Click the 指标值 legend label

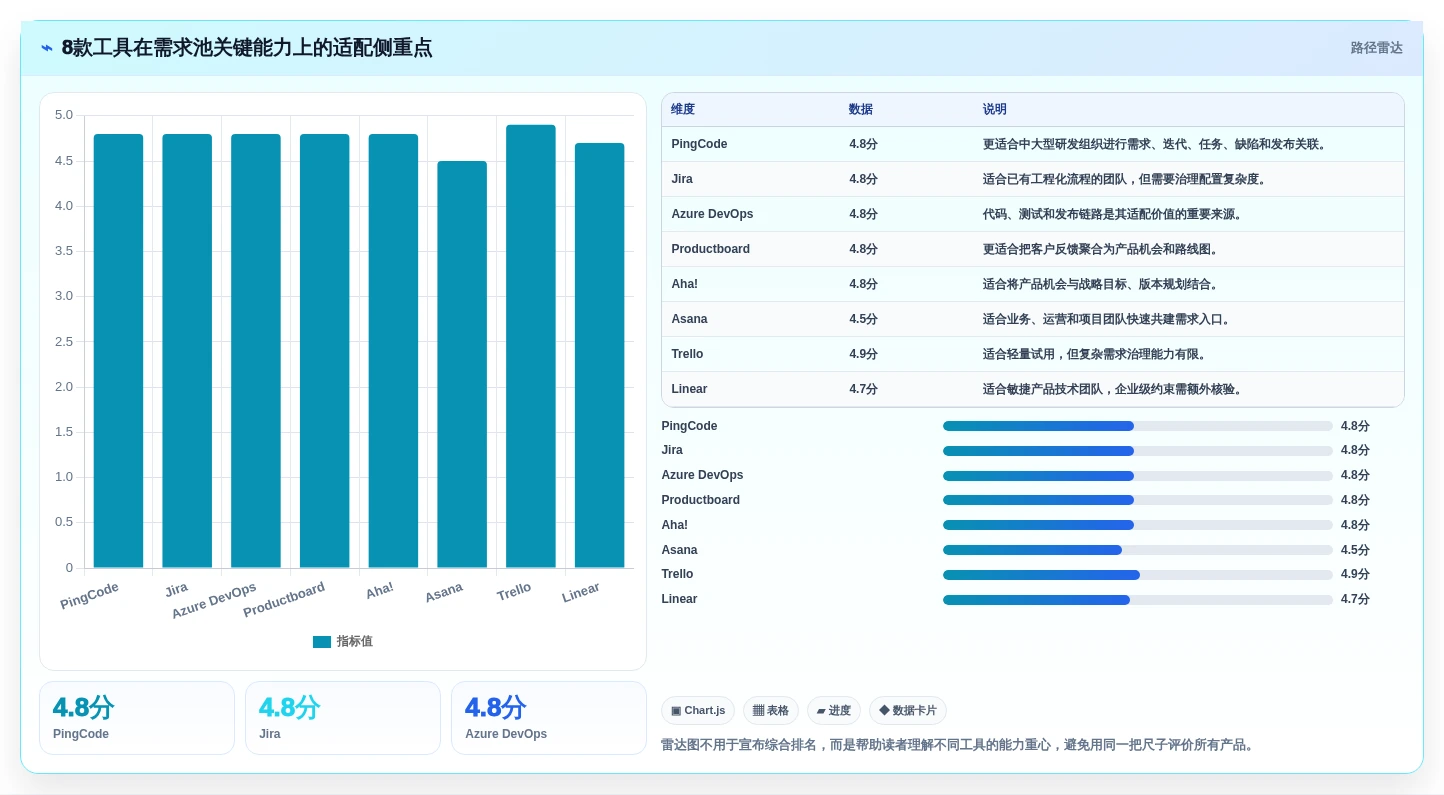point(354,642)
